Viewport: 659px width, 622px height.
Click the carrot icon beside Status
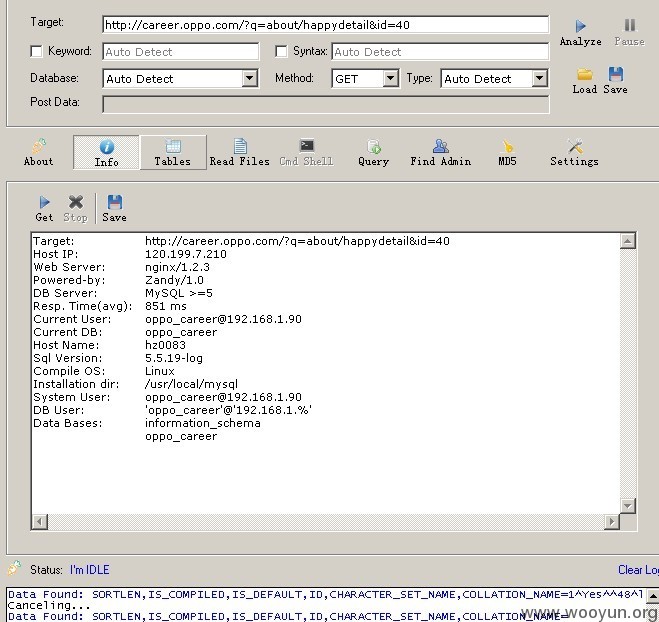pos(14,568)
